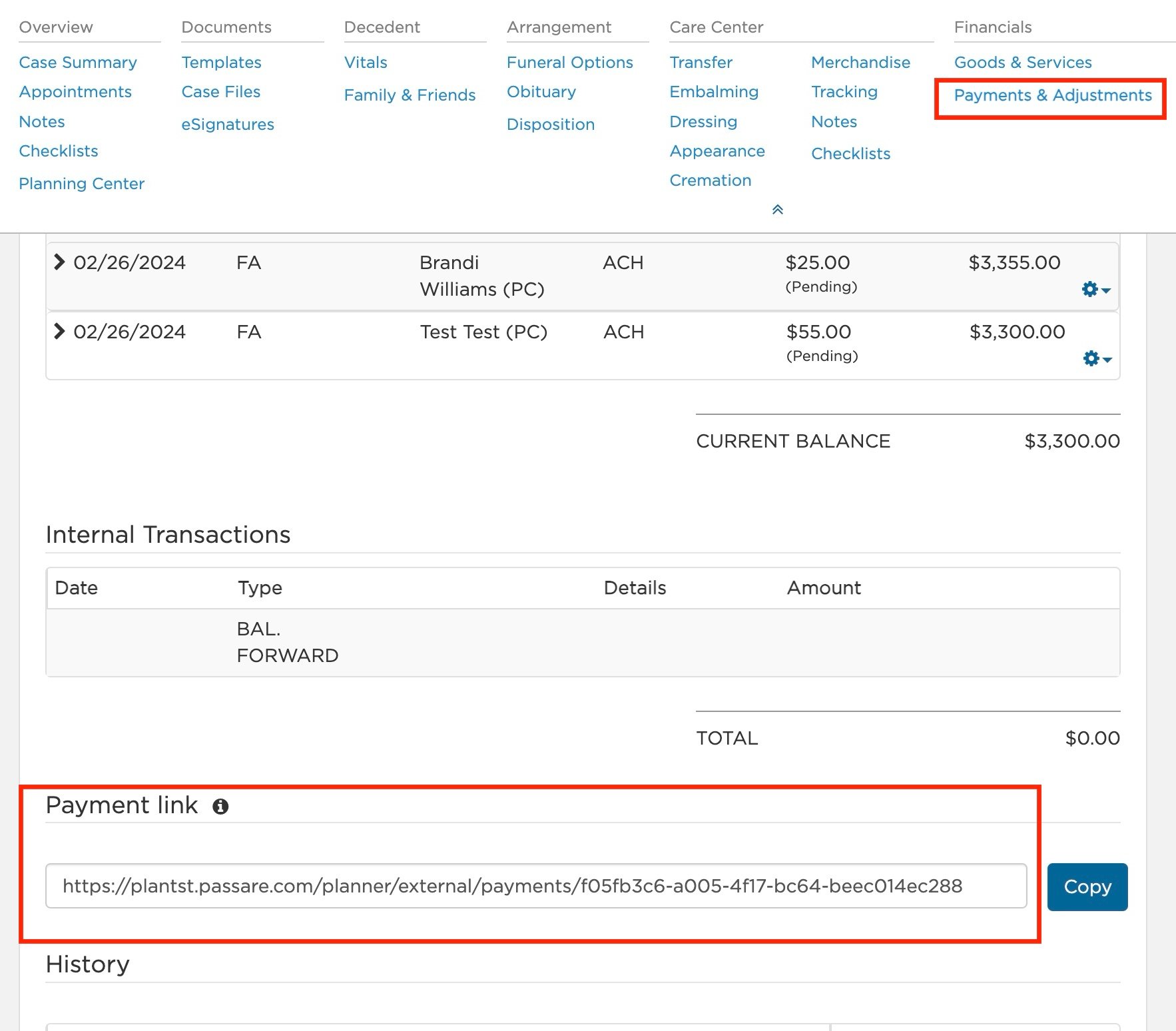Go to Family & Friends

point(410,95)
